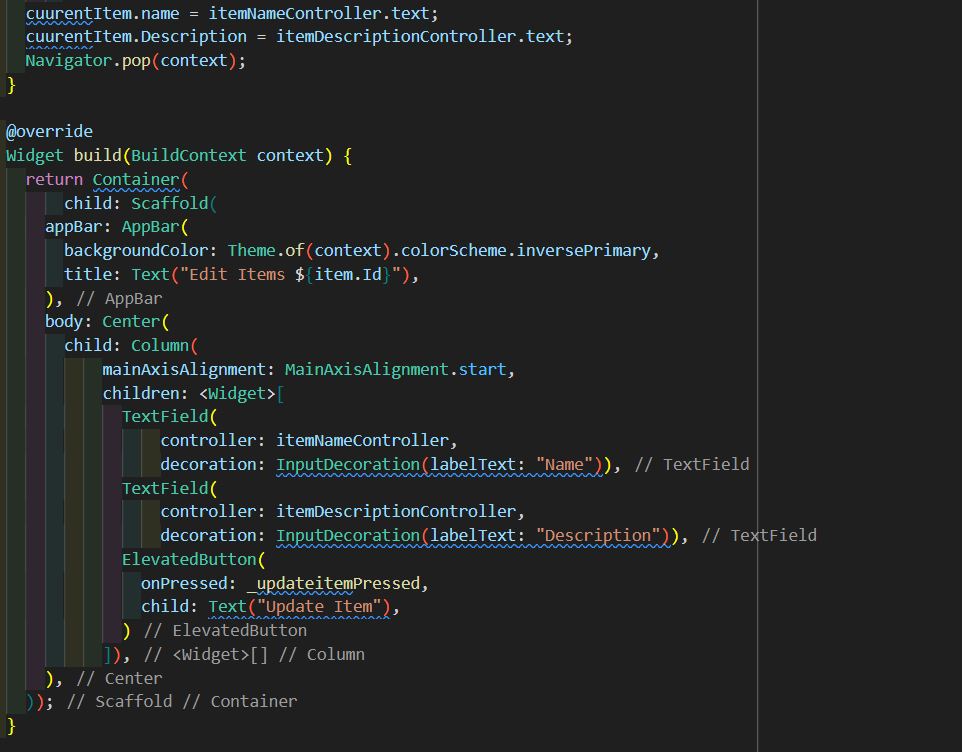Image resolution: width=962 pixels, height=752 pixels.
Task: Click the "Description" string literal
Action: coord(598,535)
